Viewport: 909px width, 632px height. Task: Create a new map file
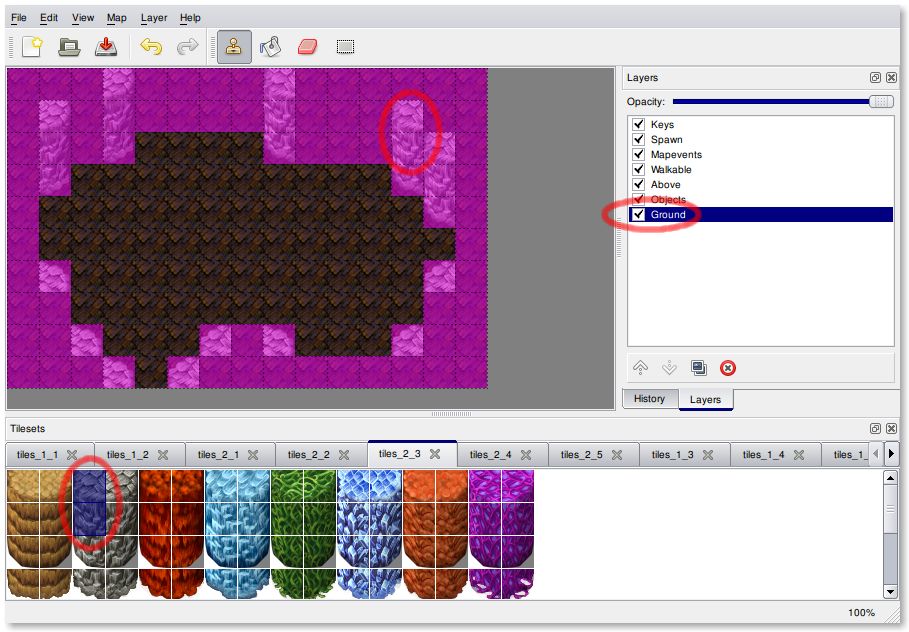pyautogui.click(x=32, y=47)
